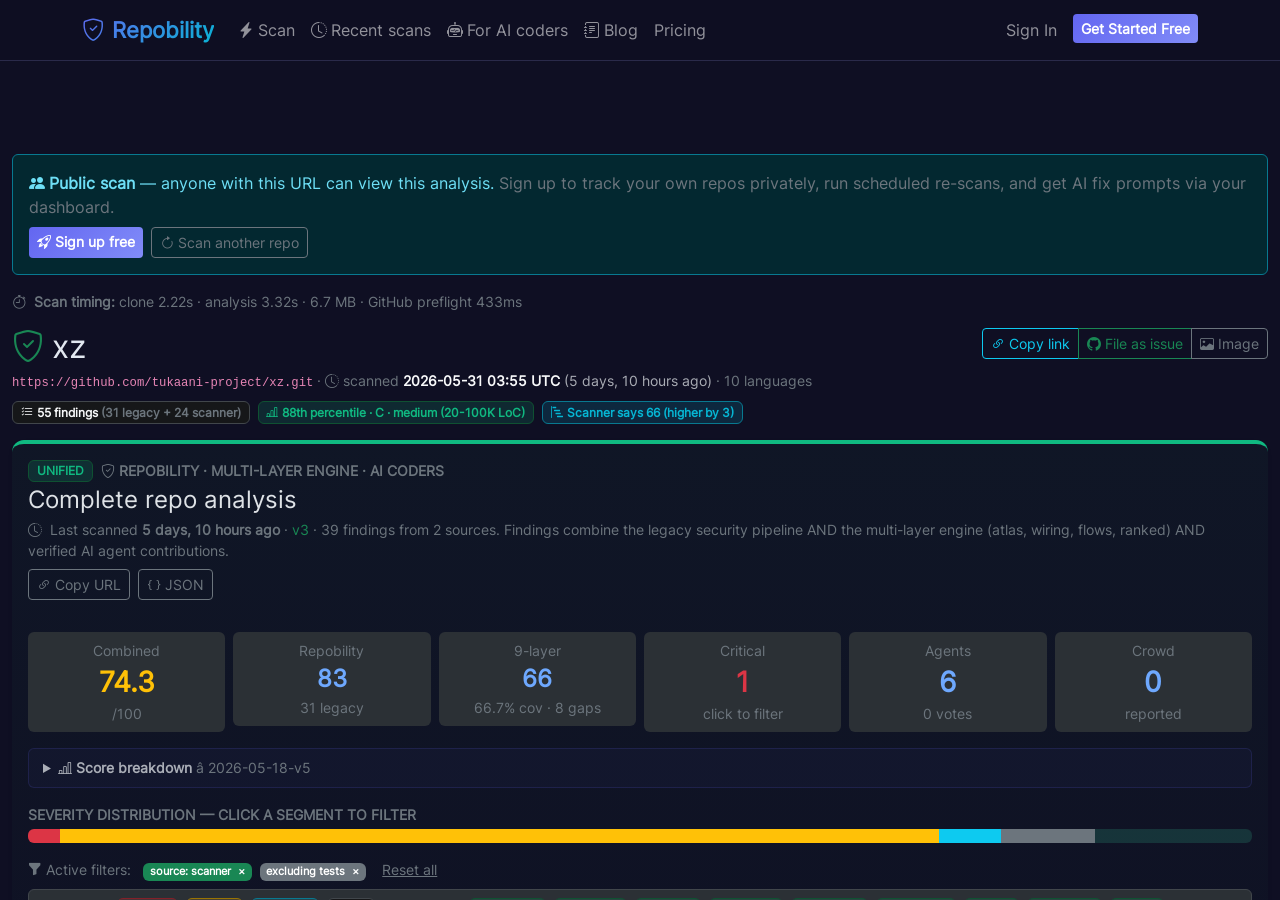The height and width of the screenshot is (900, 1280).
Task: Open the Scan menu item
Action: [x=267, y=30]
